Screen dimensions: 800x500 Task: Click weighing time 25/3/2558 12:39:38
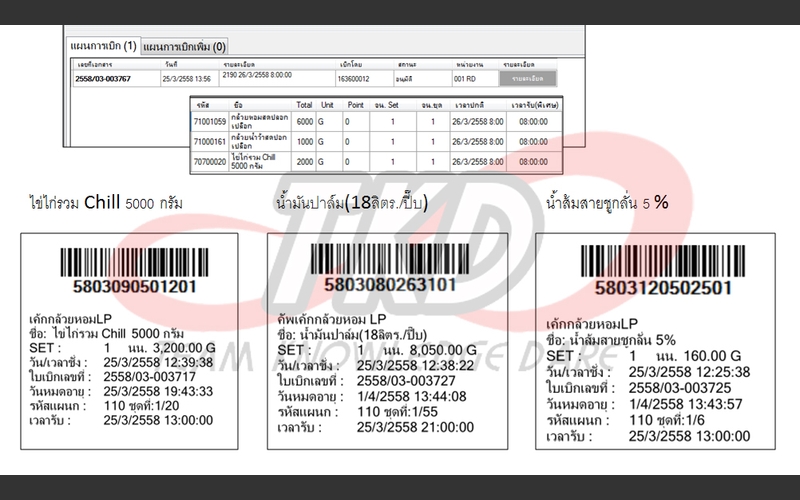point(158,362)
